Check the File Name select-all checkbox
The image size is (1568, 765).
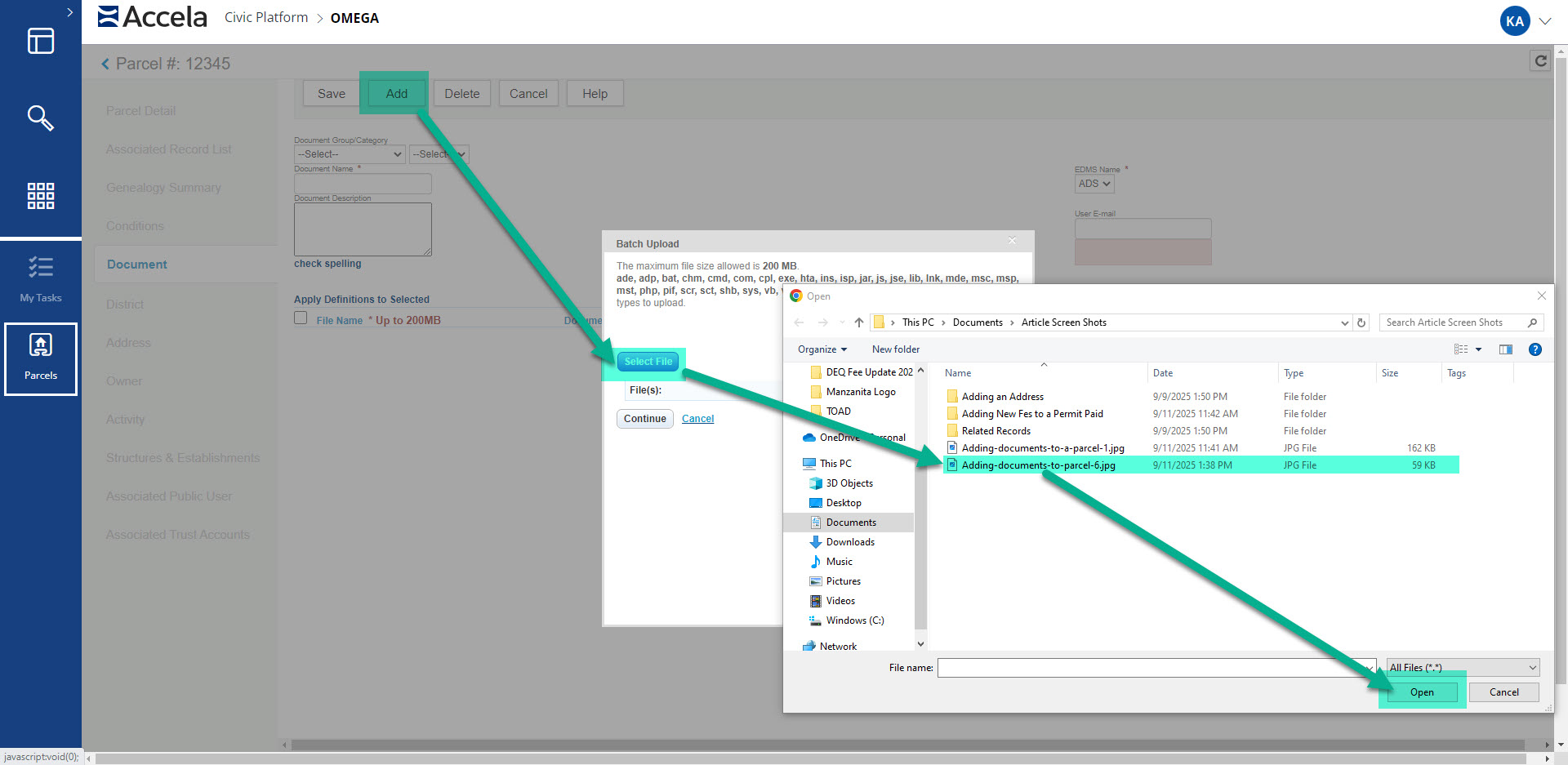coord(301,318)
